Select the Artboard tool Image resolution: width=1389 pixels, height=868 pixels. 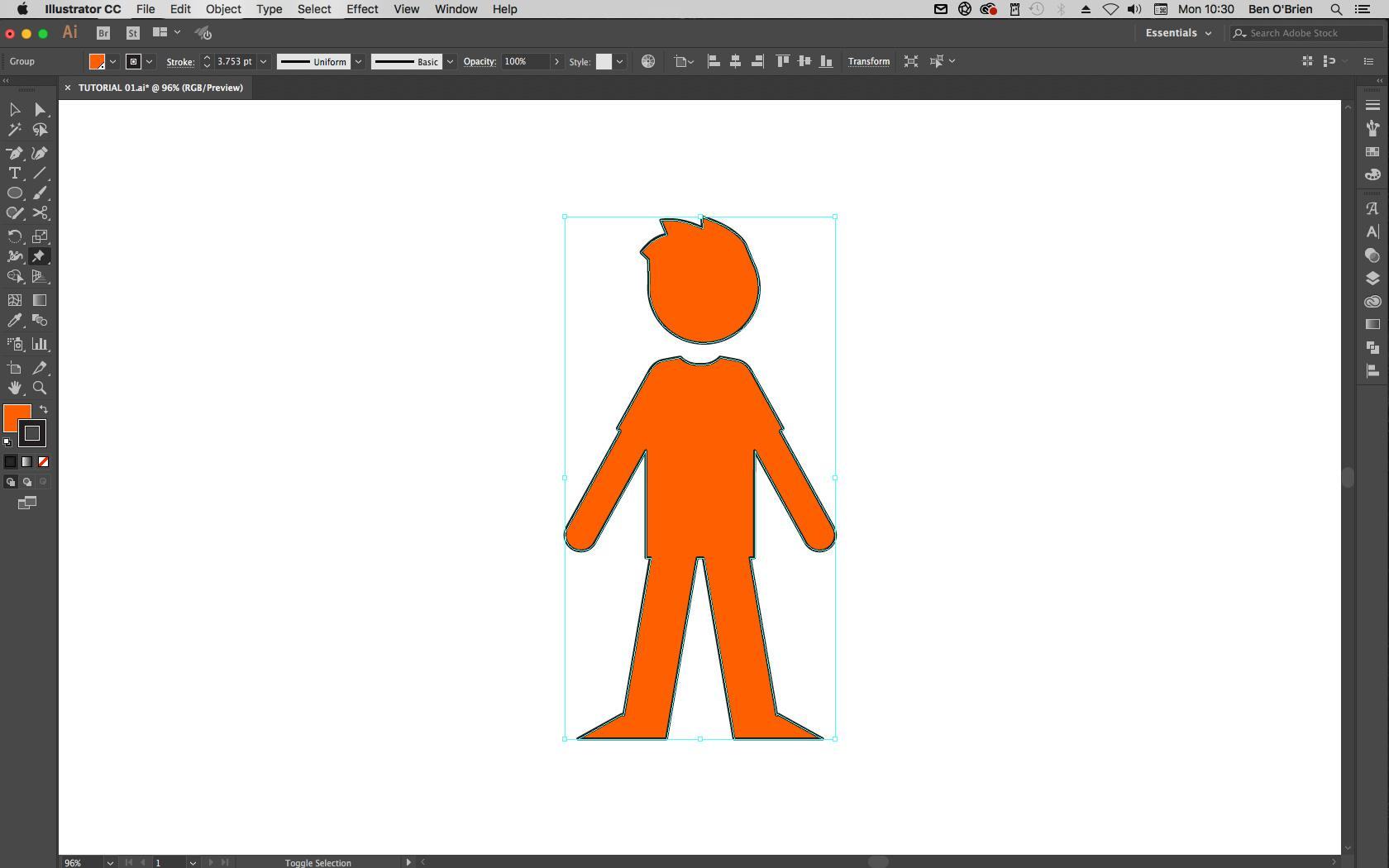[15, 368]
